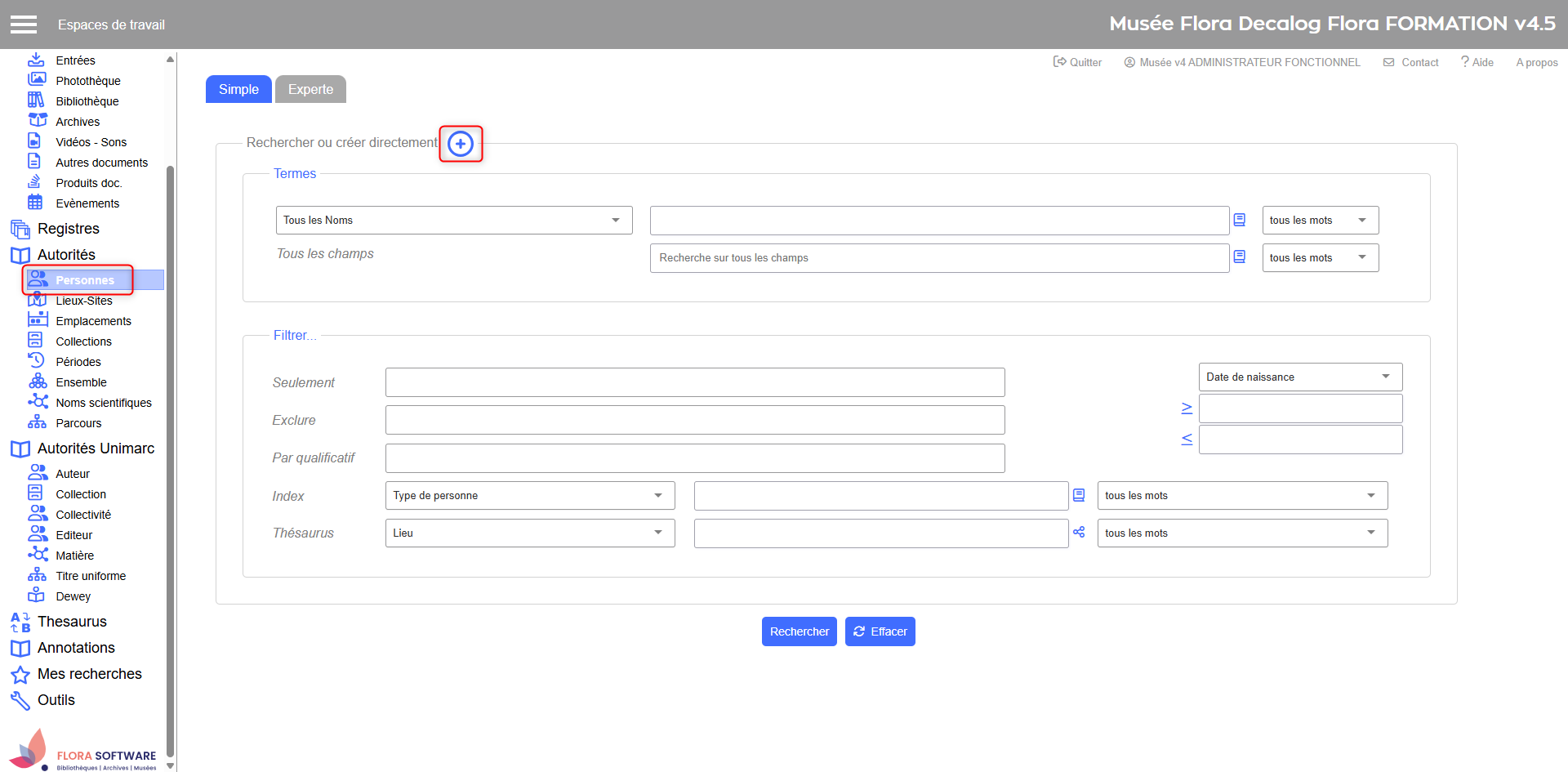This screenshot has height=772, width=1568.
Task: Open index list icon for Type de personne
Action: pos(1079,495)
